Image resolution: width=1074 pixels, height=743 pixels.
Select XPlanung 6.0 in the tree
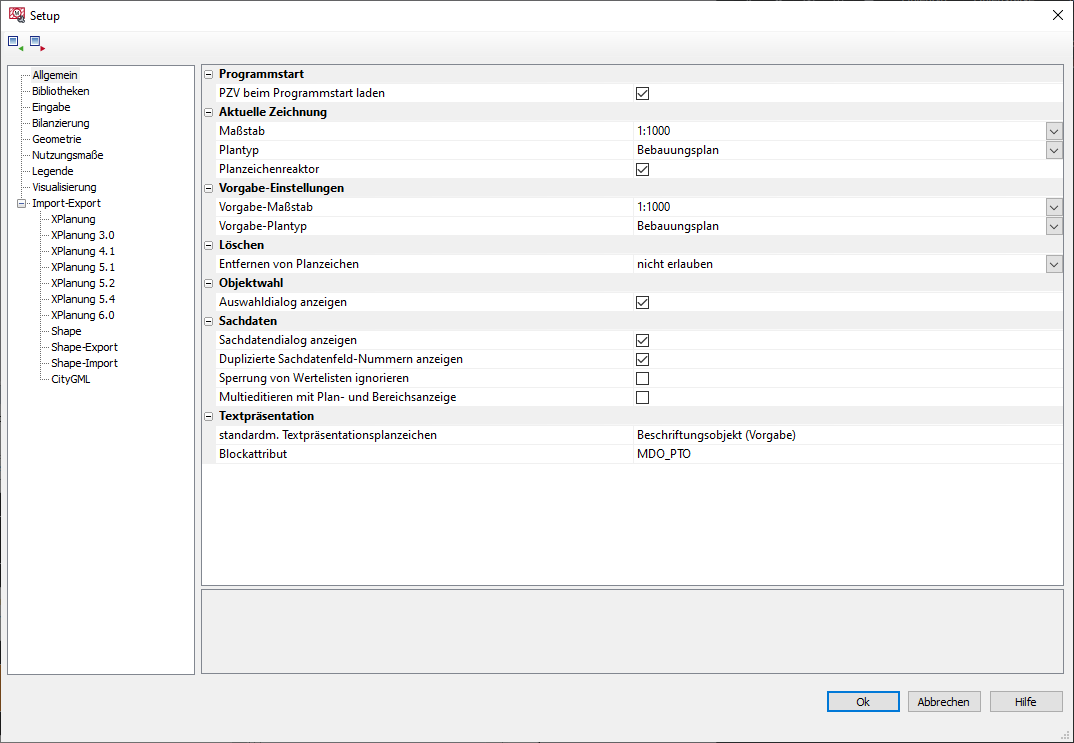pos(82,315)
